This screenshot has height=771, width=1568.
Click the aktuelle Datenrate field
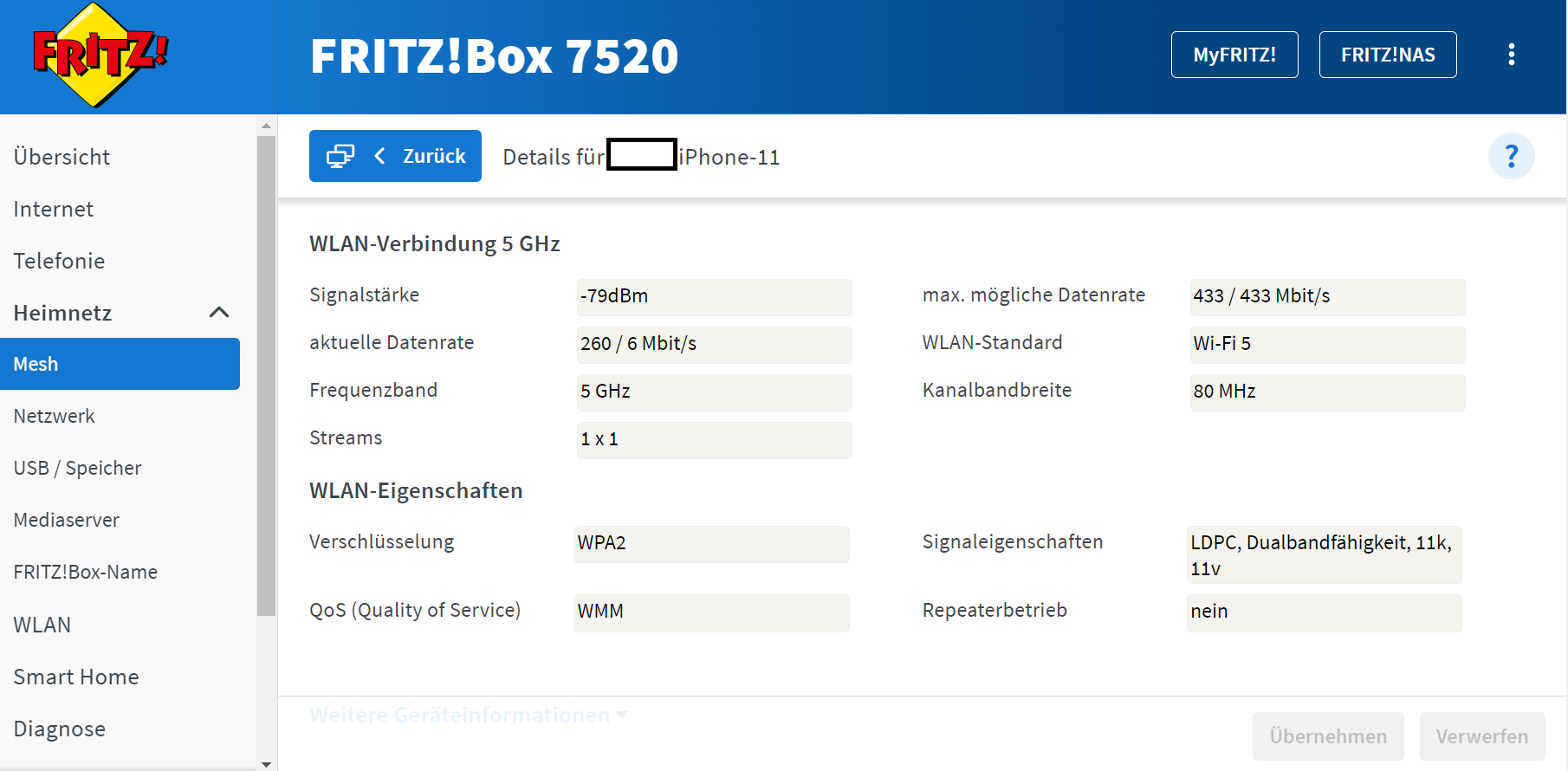(x=714, y=344)
